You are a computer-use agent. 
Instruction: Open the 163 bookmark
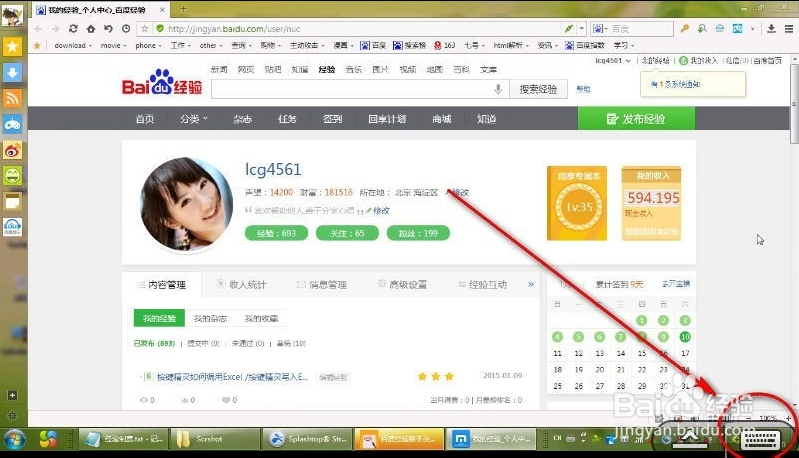coord(444,45)
